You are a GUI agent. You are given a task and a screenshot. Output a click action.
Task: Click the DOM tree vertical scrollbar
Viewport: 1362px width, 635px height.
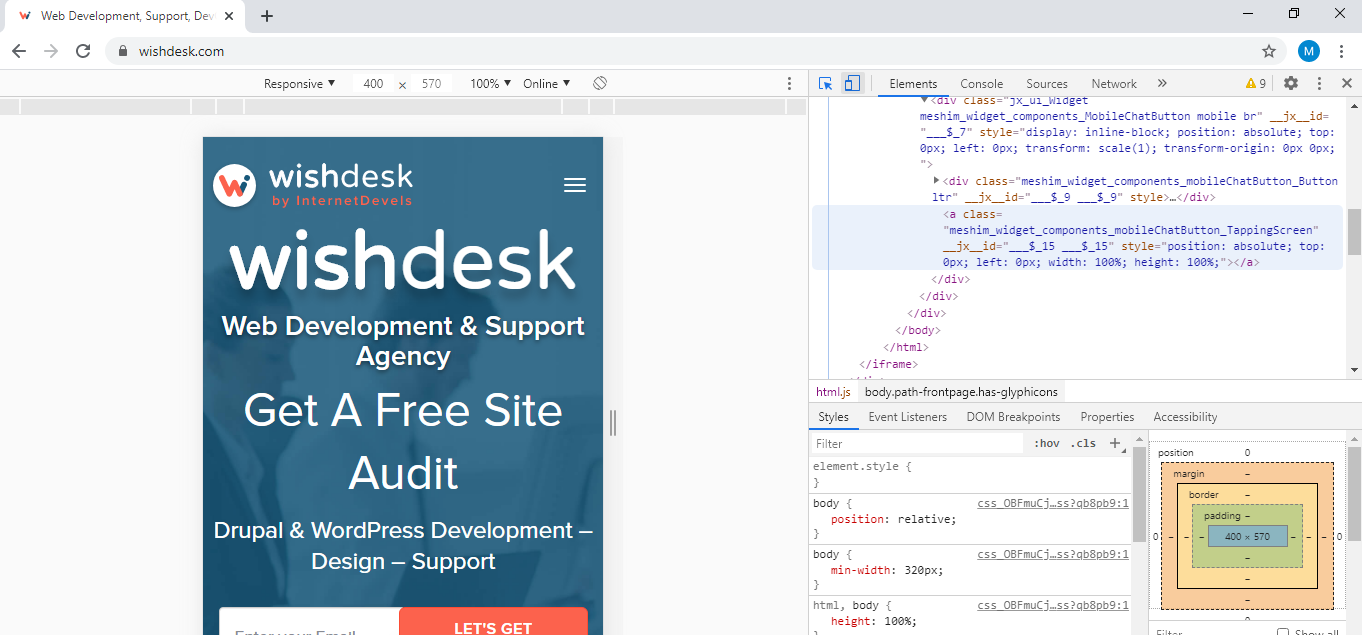click(x=1354, y=232)
